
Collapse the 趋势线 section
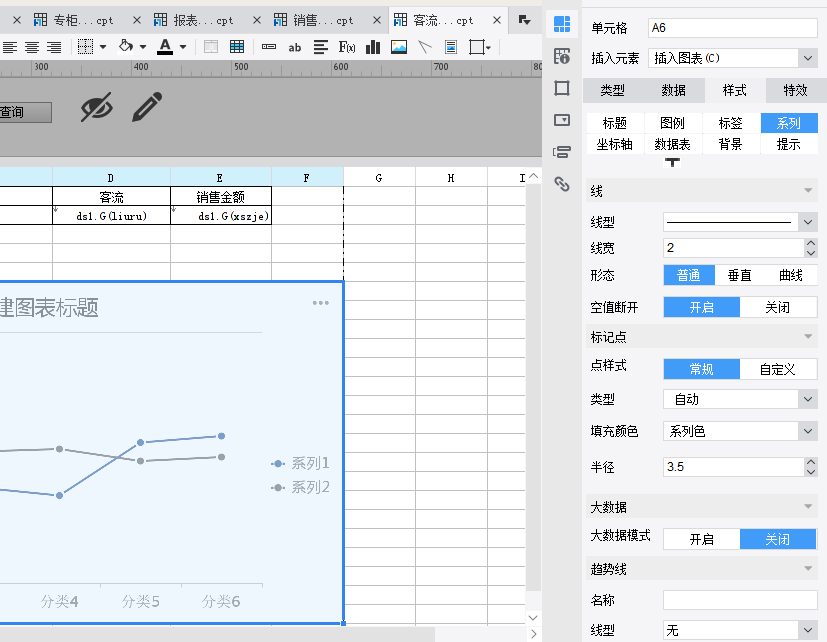tap(808, 569)
